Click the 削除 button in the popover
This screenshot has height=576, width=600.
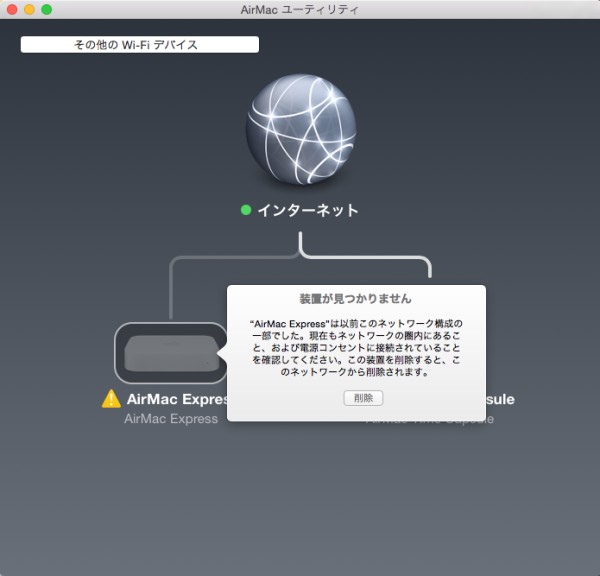click(x=363, y=398)
